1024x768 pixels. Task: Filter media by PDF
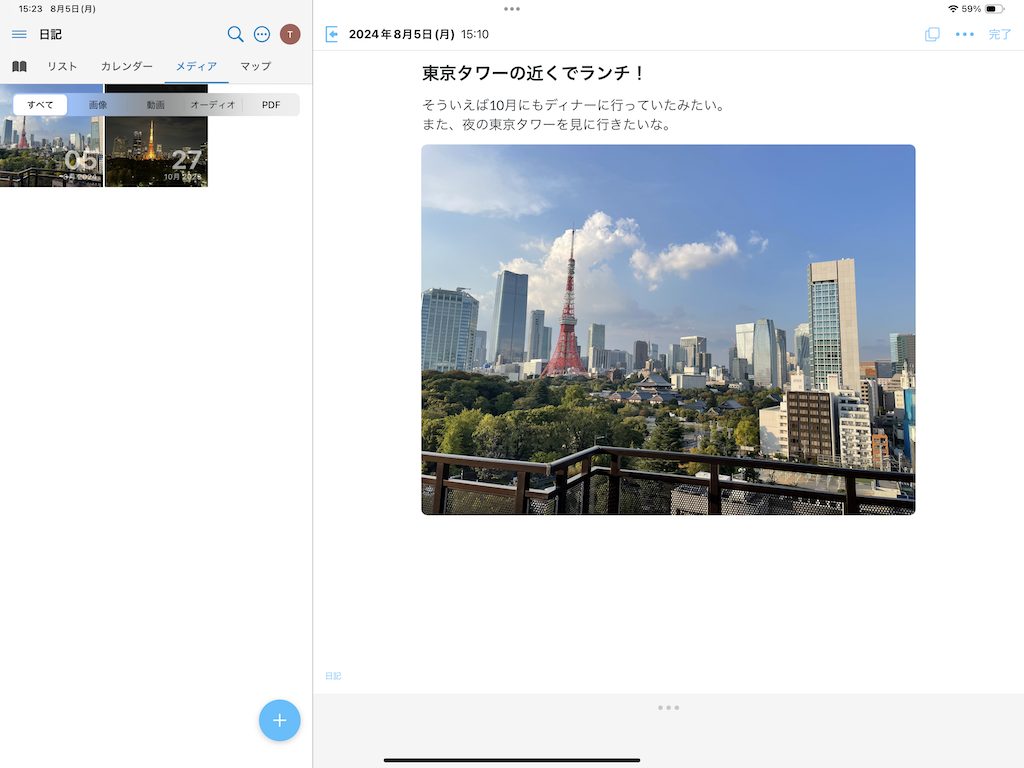coord(271,104)
